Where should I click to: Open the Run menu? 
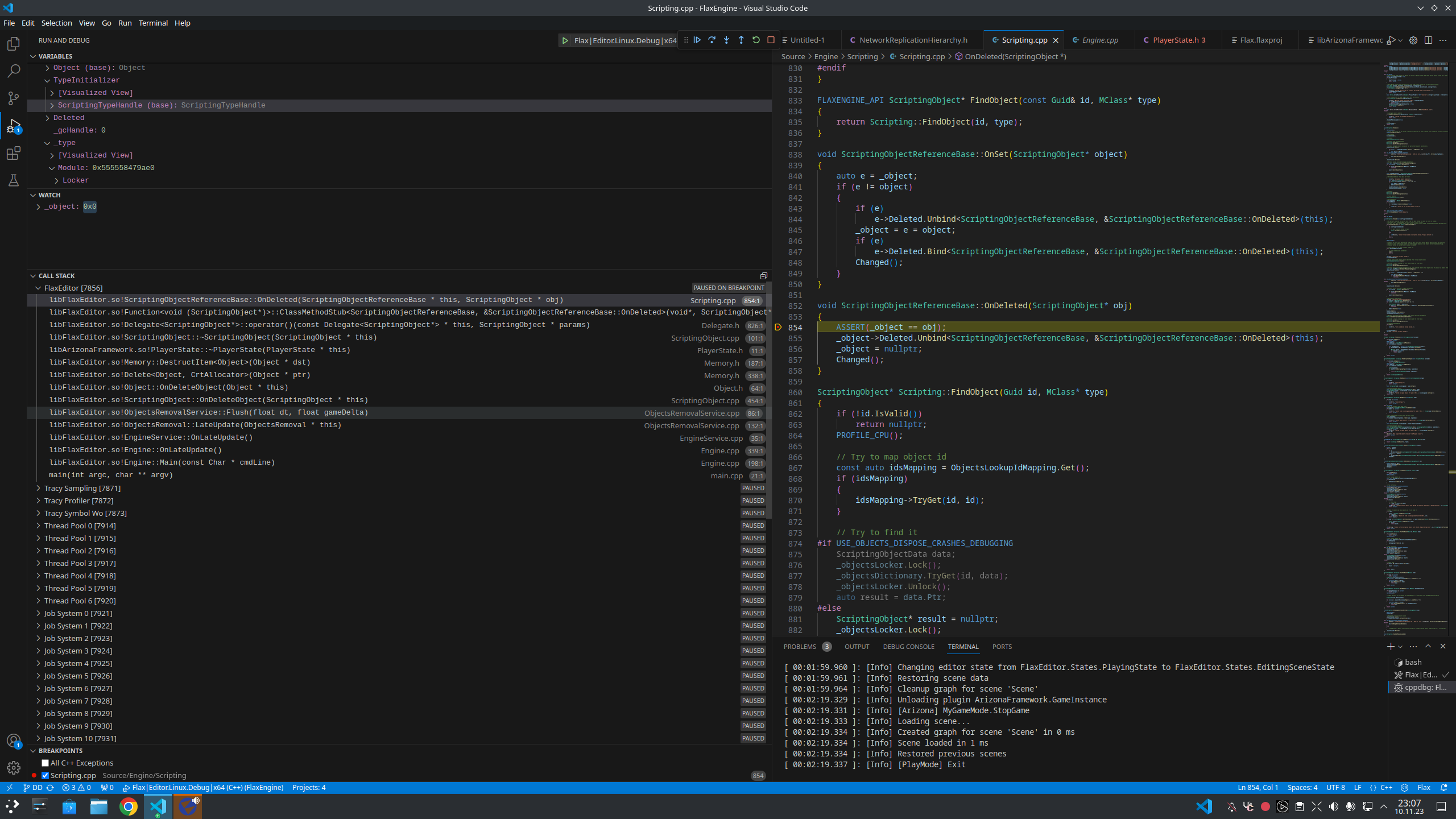tap(125, 23)
